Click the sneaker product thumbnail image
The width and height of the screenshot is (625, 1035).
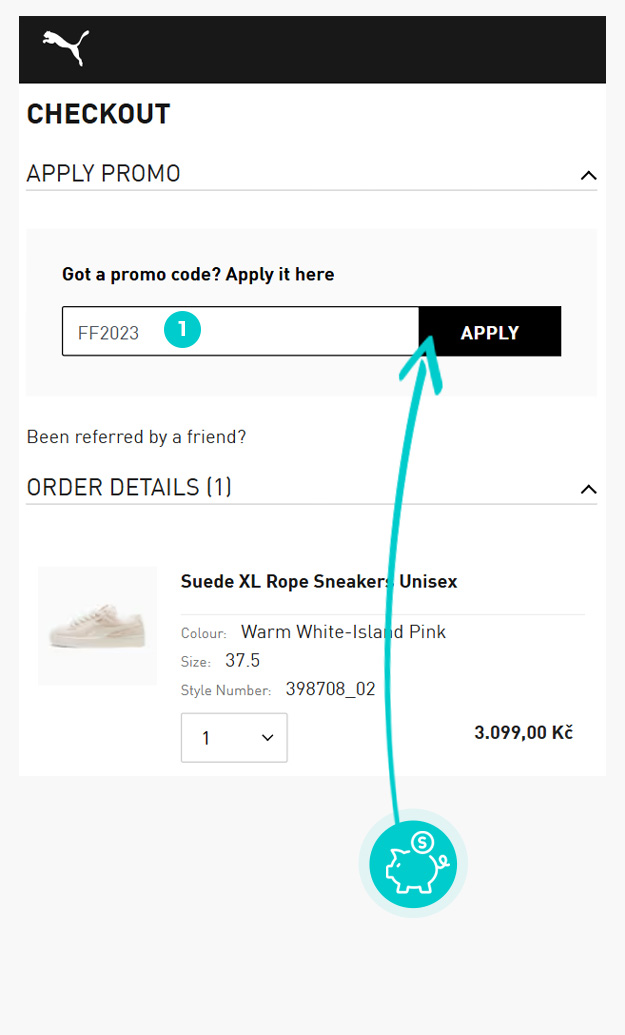click(x=97, y=626)
